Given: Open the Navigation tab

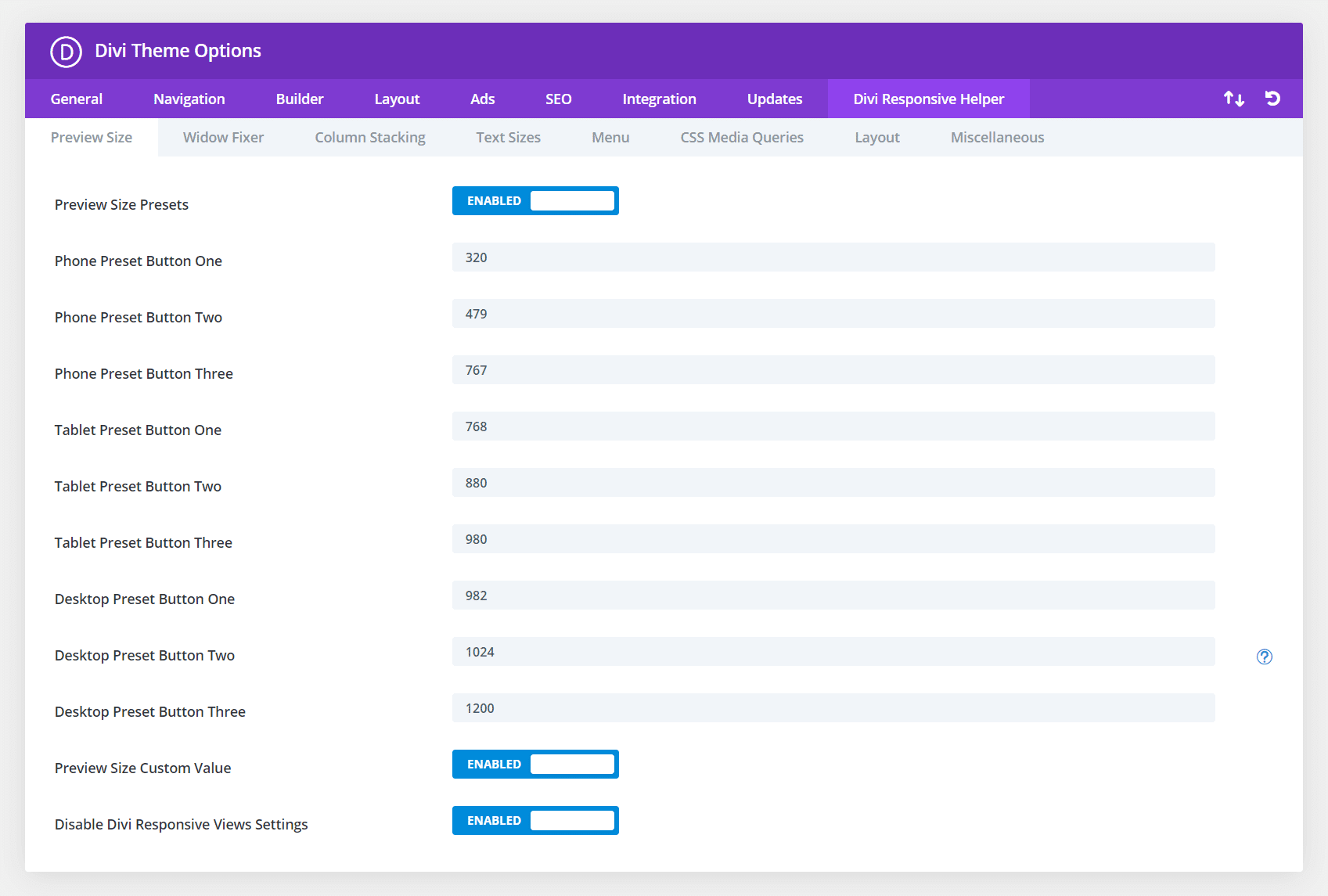Looking at the screenshot, I should pyautogui.click(x=189, y=99).
